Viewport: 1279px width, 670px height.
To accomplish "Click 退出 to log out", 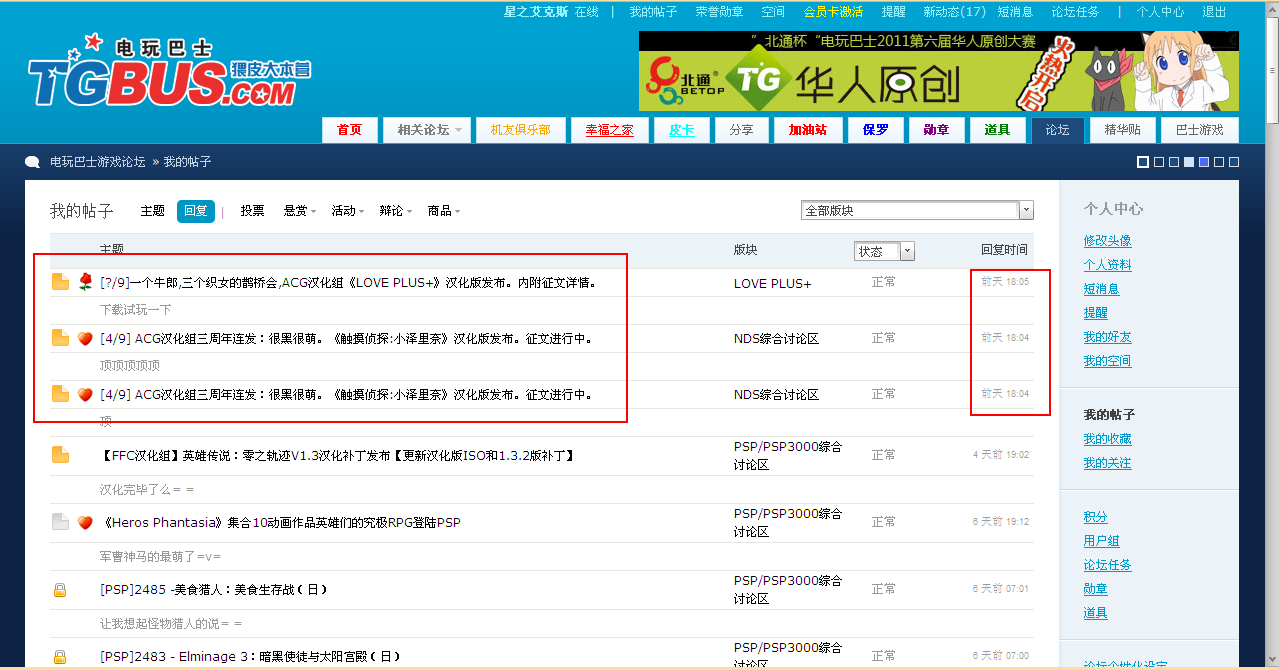I will click(1214, 12).
